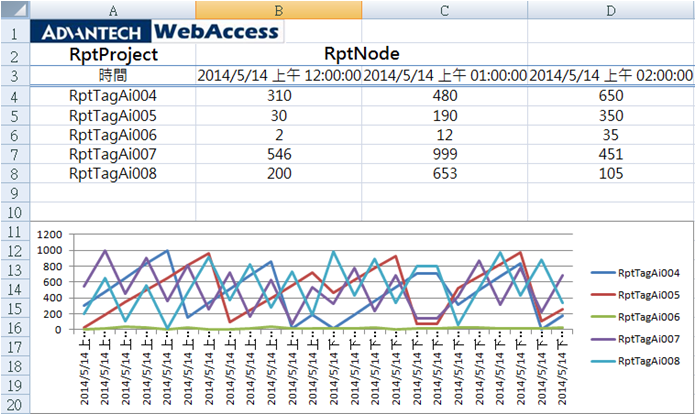This screenshot has height=415, width=696.
Task: Click the RptNode heading cell
Action: (361, 54)
